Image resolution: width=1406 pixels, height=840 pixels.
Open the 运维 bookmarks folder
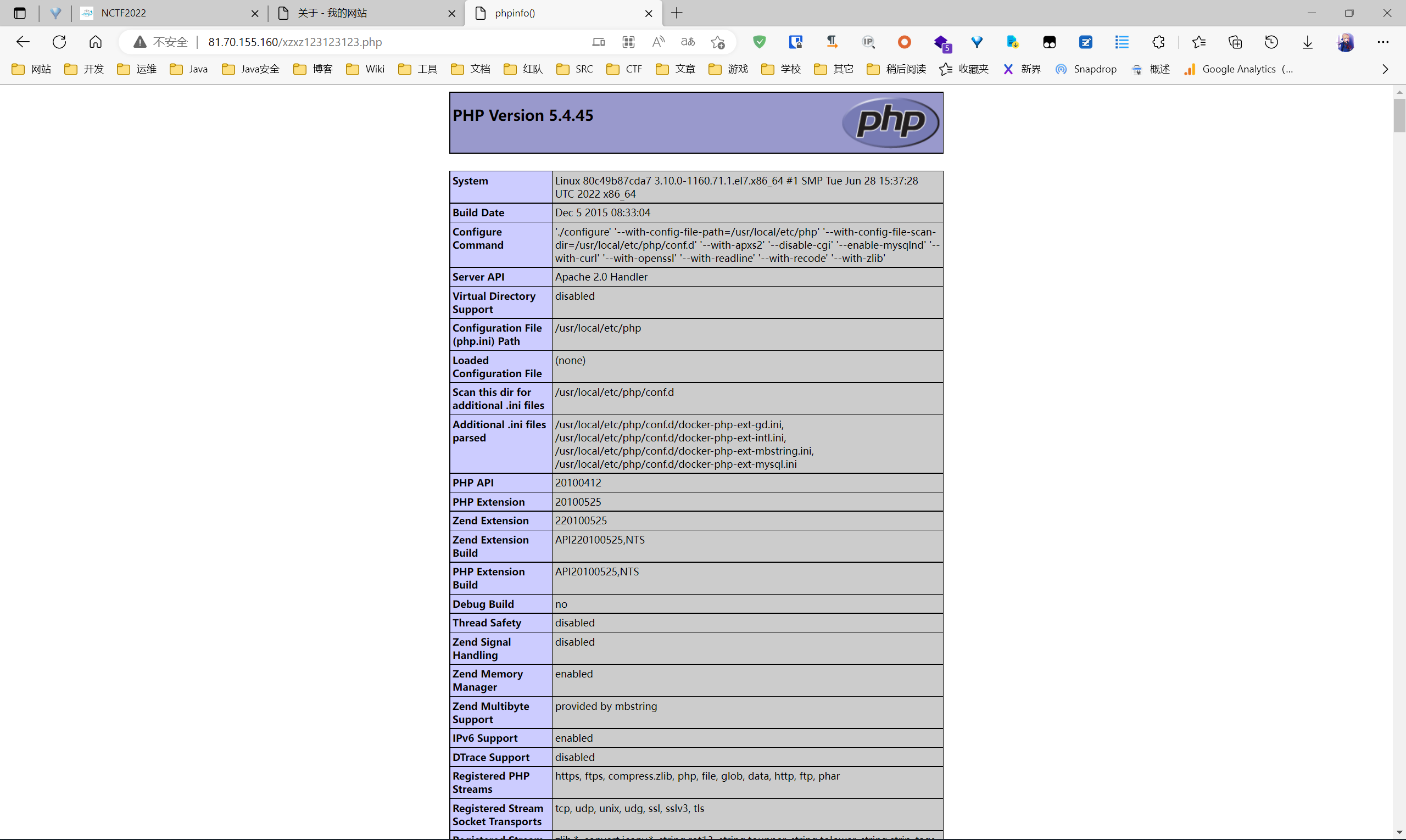[137, 69]
